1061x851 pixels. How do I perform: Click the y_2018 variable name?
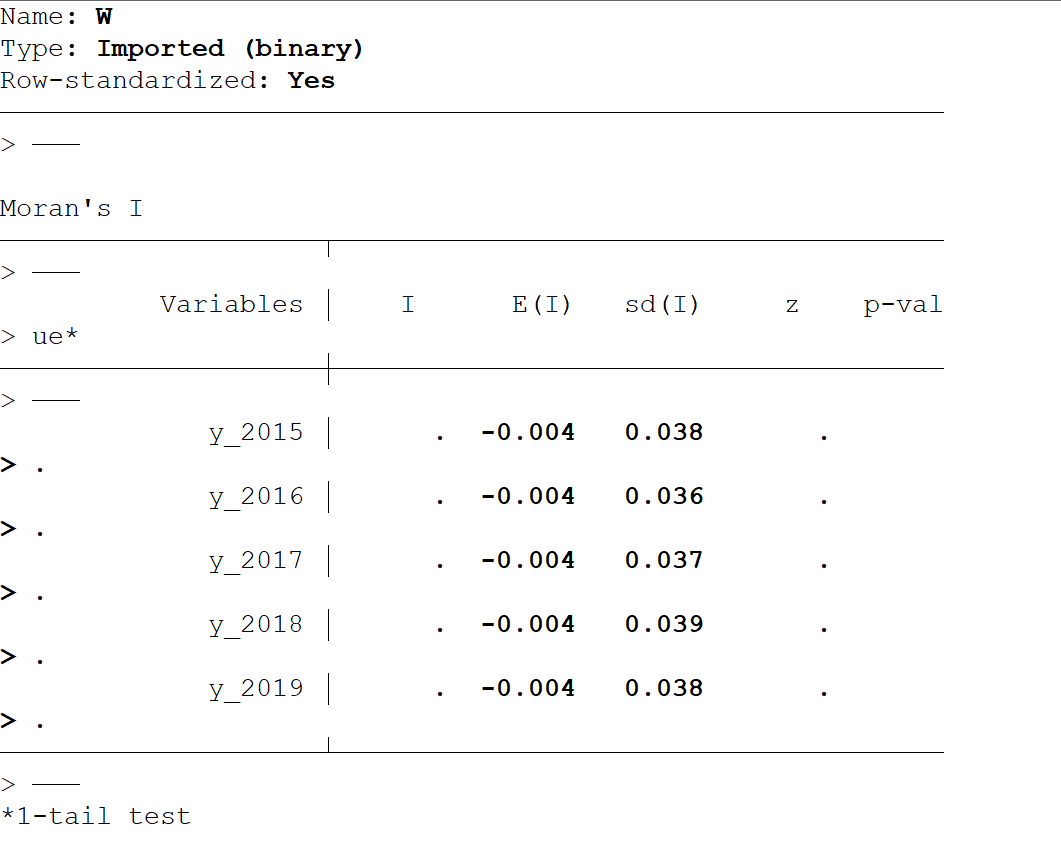(x=256, y=625)
